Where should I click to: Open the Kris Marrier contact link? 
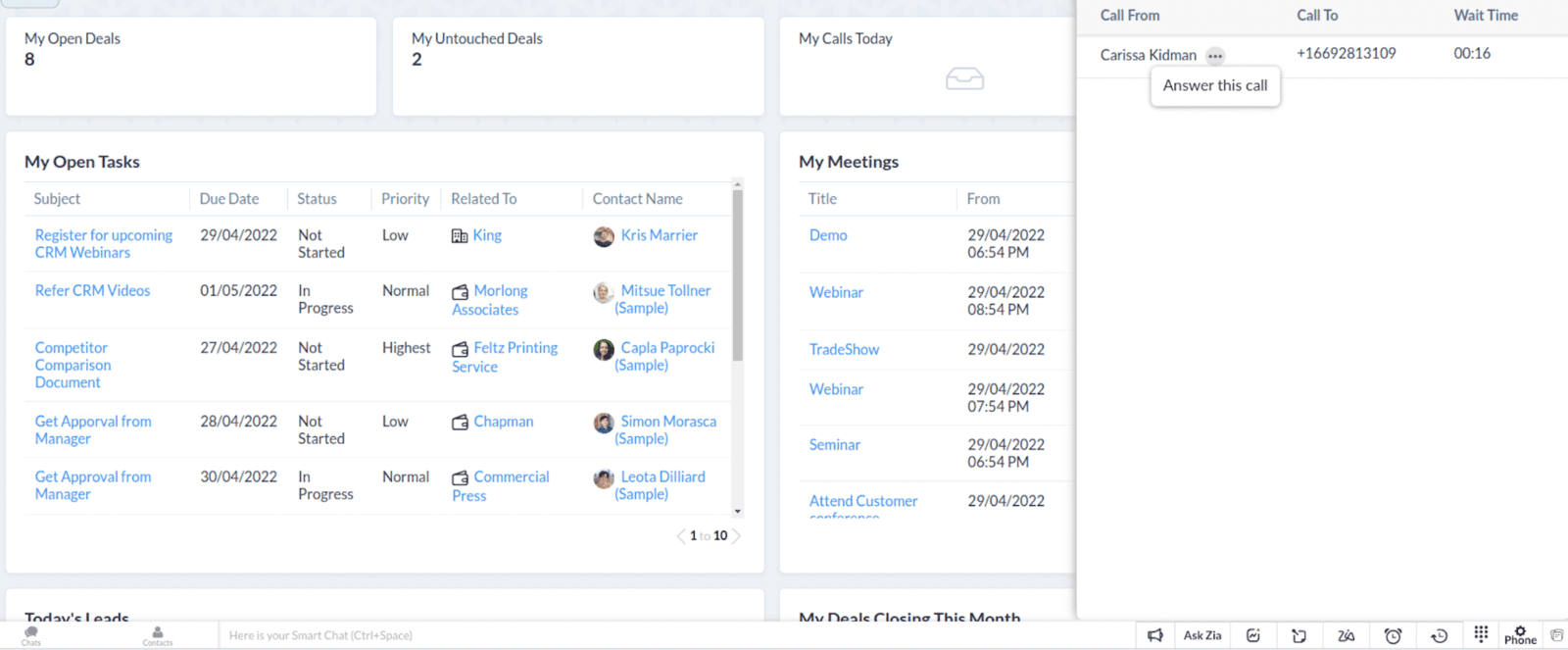pyautogui.click(x=659, y=235)
